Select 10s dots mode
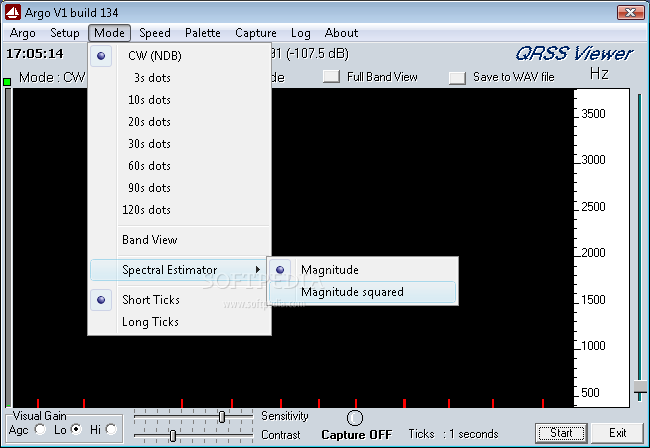This screenshot has width=650, height=448. click(179, 99)
